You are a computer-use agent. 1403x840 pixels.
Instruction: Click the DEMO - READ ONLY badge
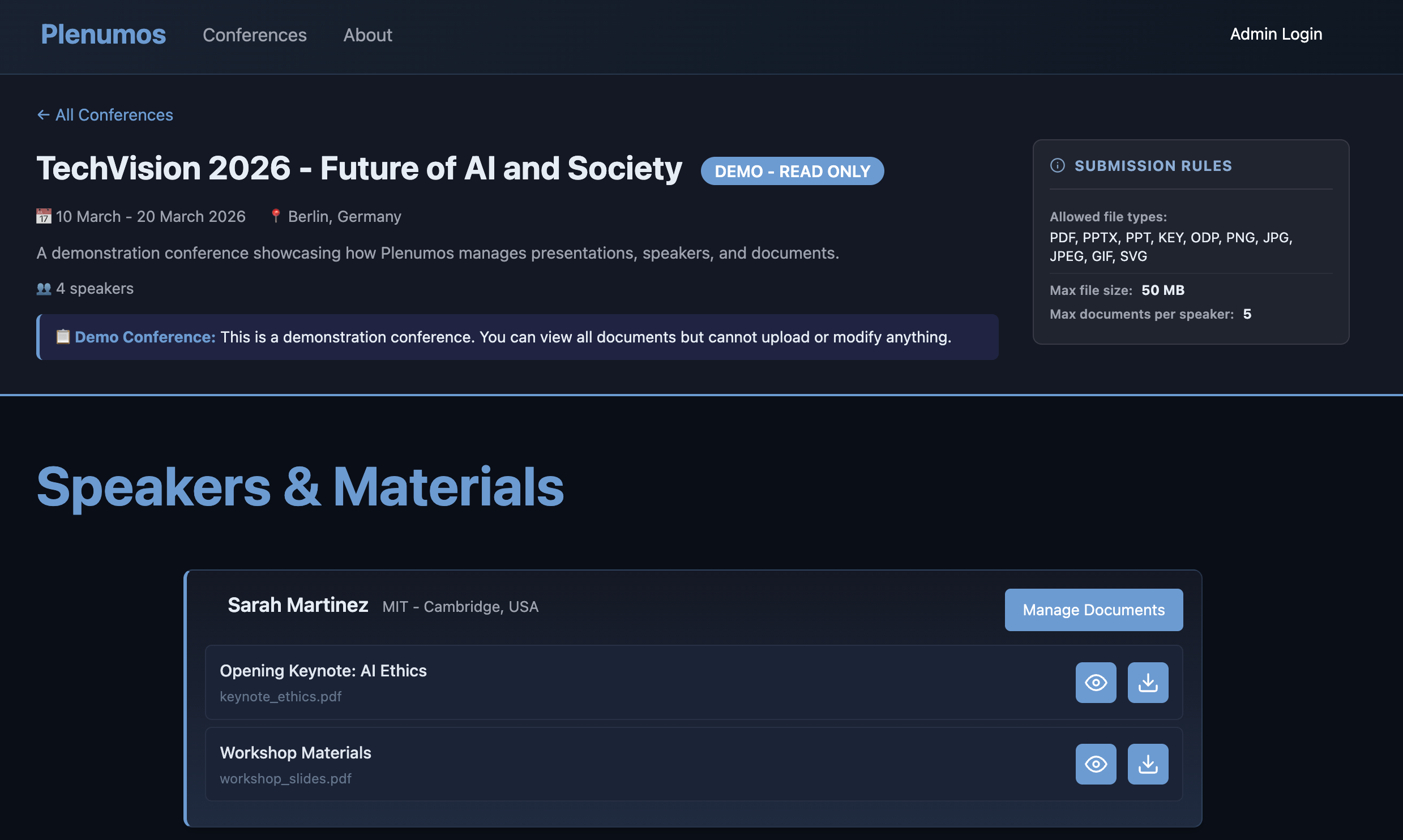click(792, 171)
